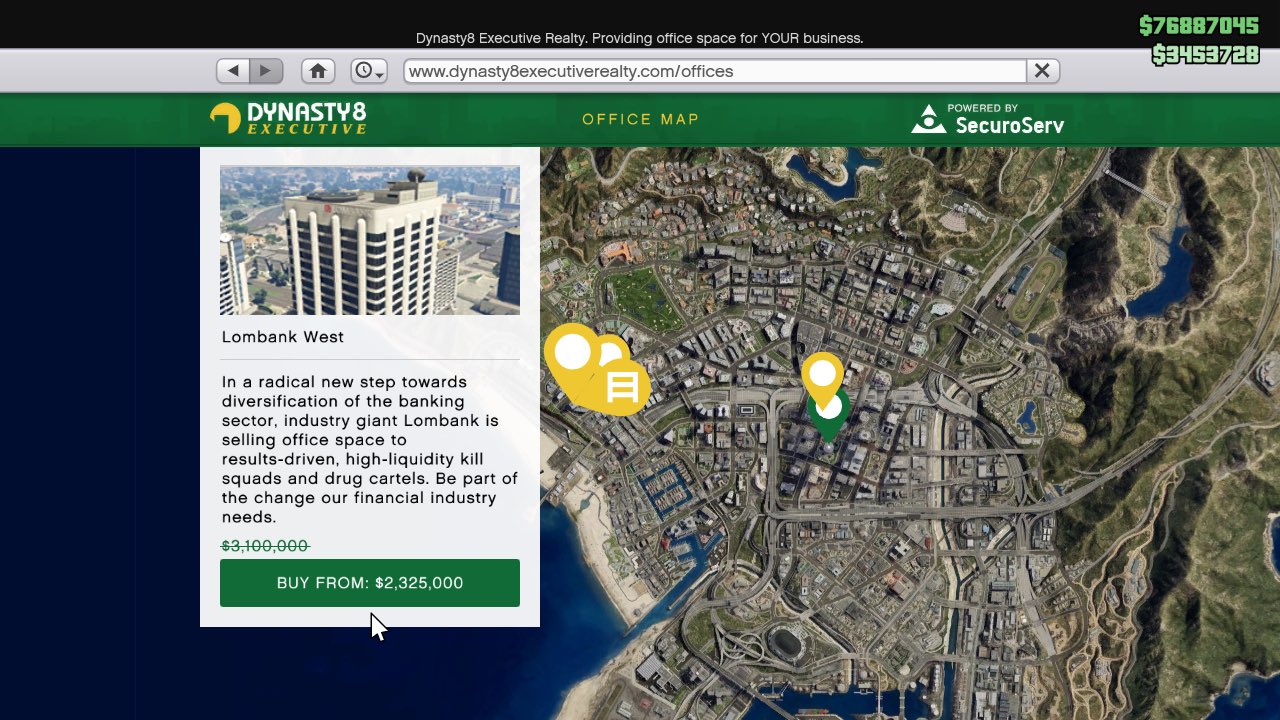Go forward with the browser forward arrow
Image resolution: width=1280 pixels, height=720 pixels.
(x=266, y=71)
